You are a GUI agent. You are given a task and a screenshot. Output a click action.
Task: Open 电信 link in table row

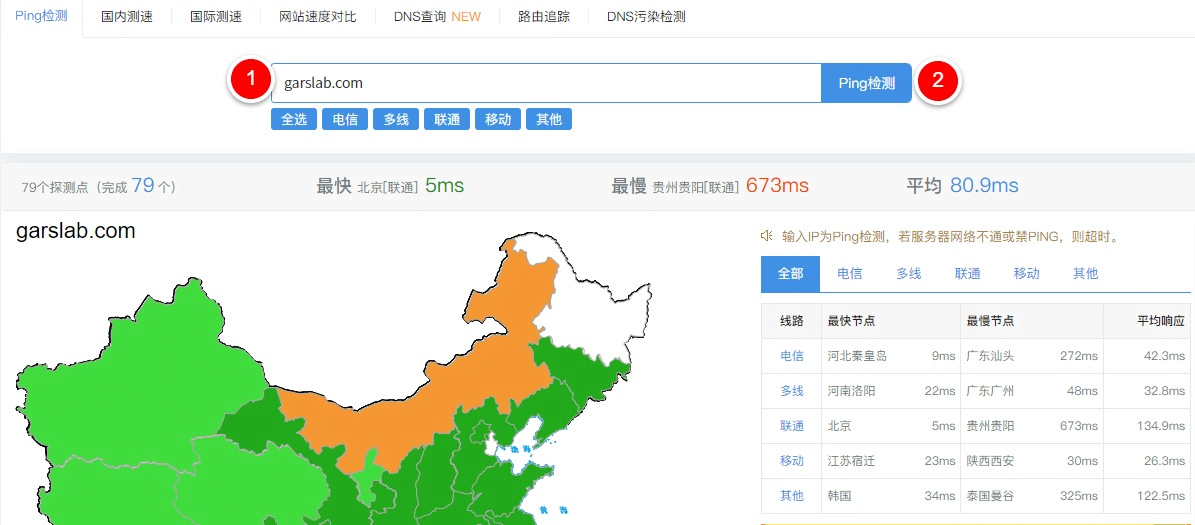pyautogui.click(x=791, y=356)
